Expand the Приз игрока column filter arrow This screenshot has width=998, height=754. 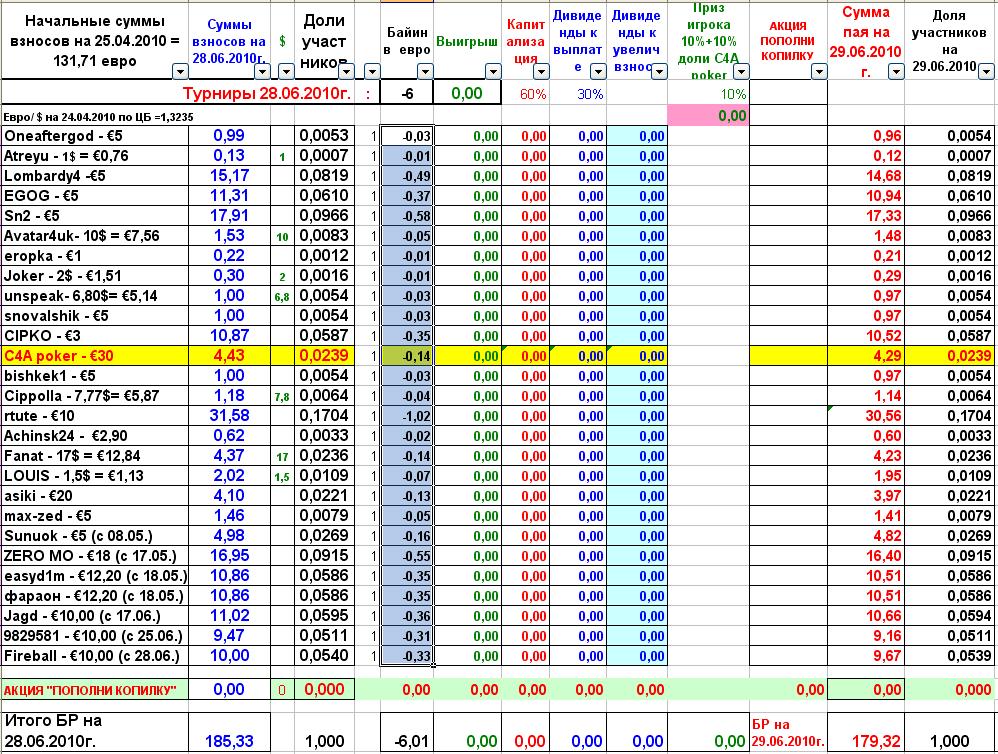coord(741,71)
